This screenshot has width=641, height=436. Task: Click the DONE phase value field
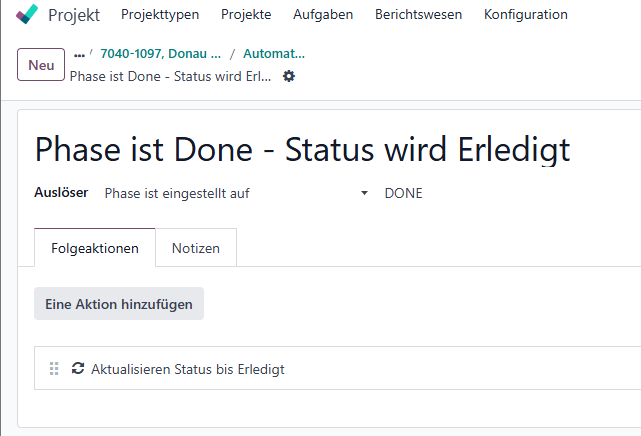coord(403,193)
